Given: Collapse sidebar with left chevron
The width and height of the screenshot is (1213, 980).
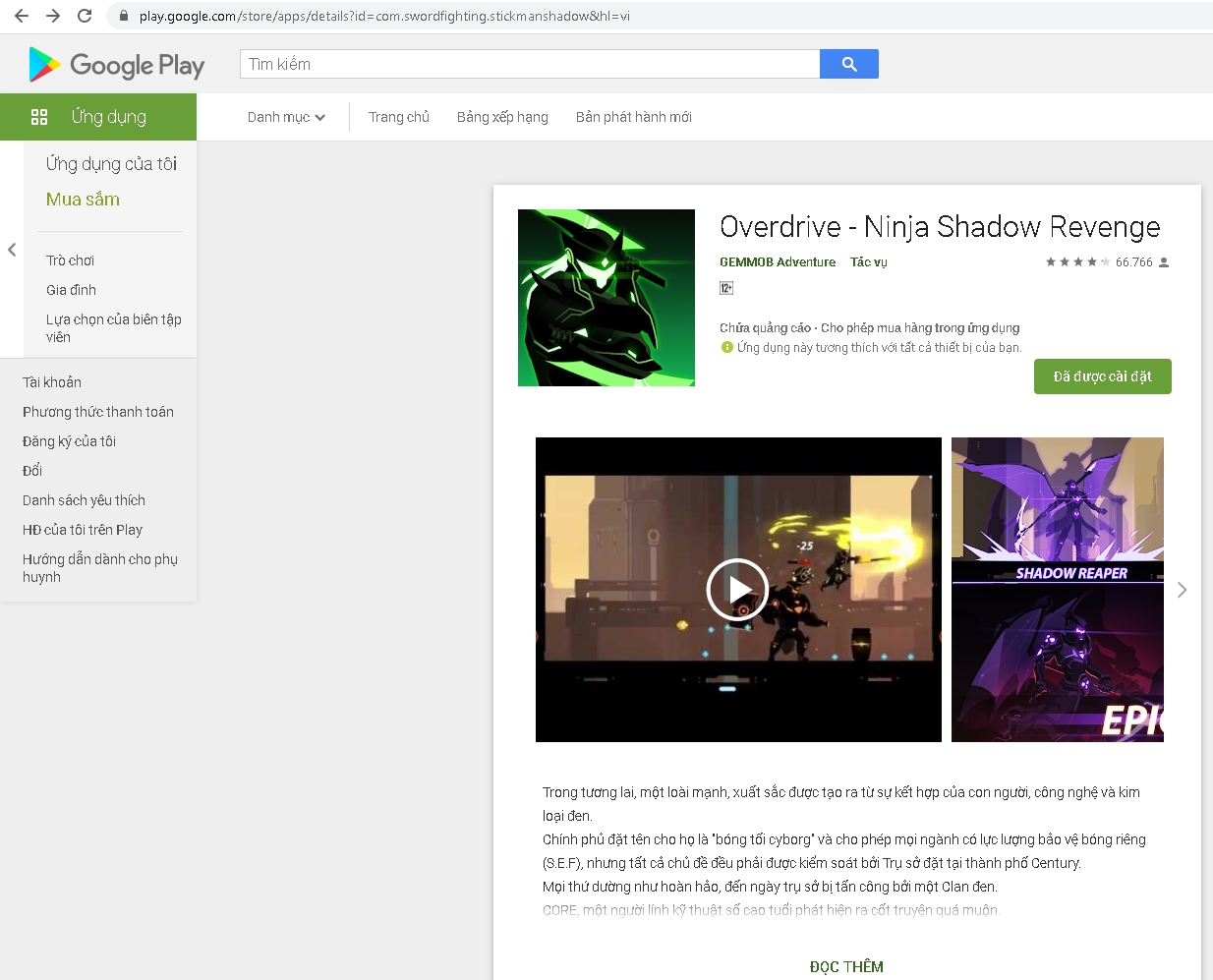Looking at the screenshot, I should point(12,250).
